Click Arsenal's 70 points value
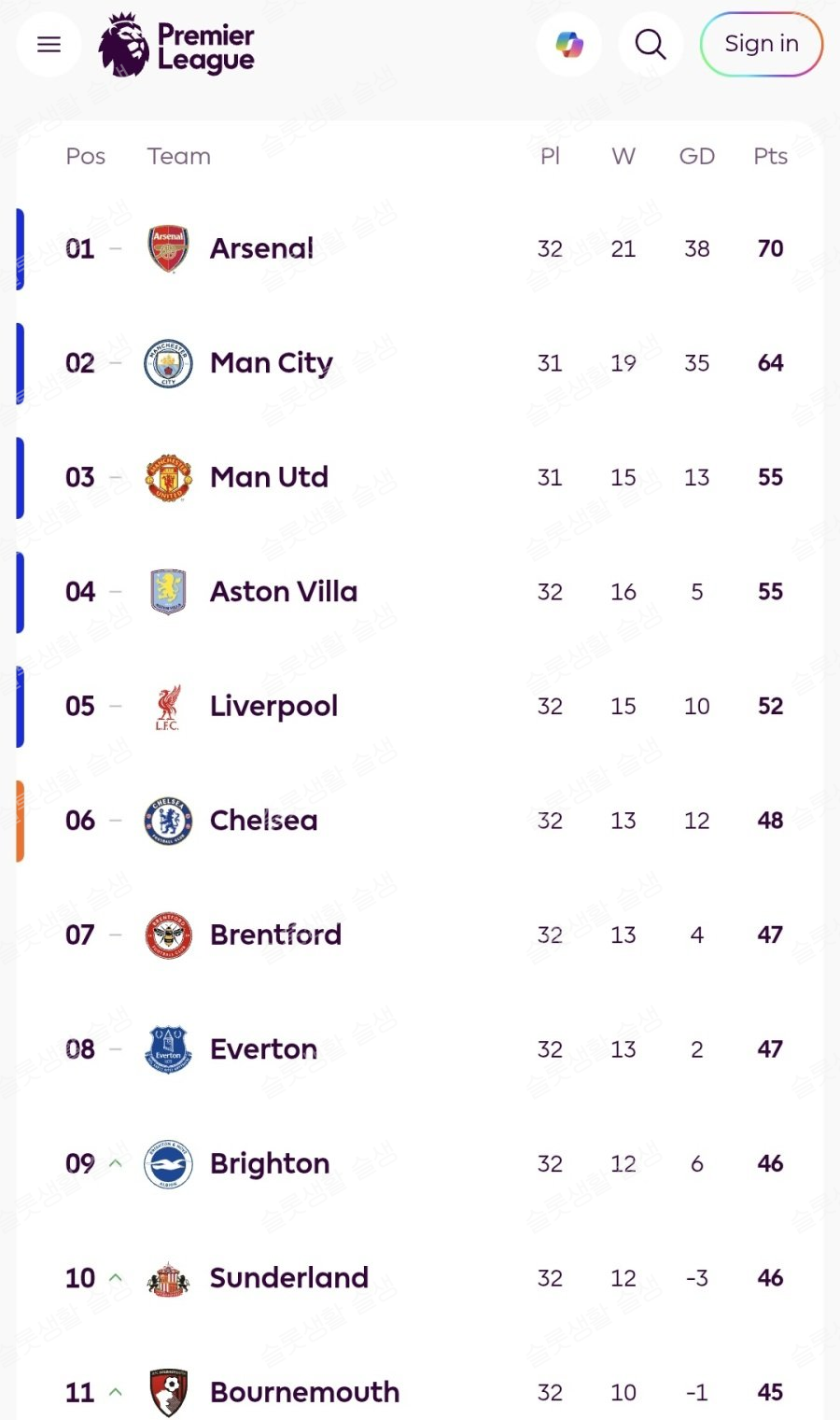840x1420 pixels. [770, 248]
